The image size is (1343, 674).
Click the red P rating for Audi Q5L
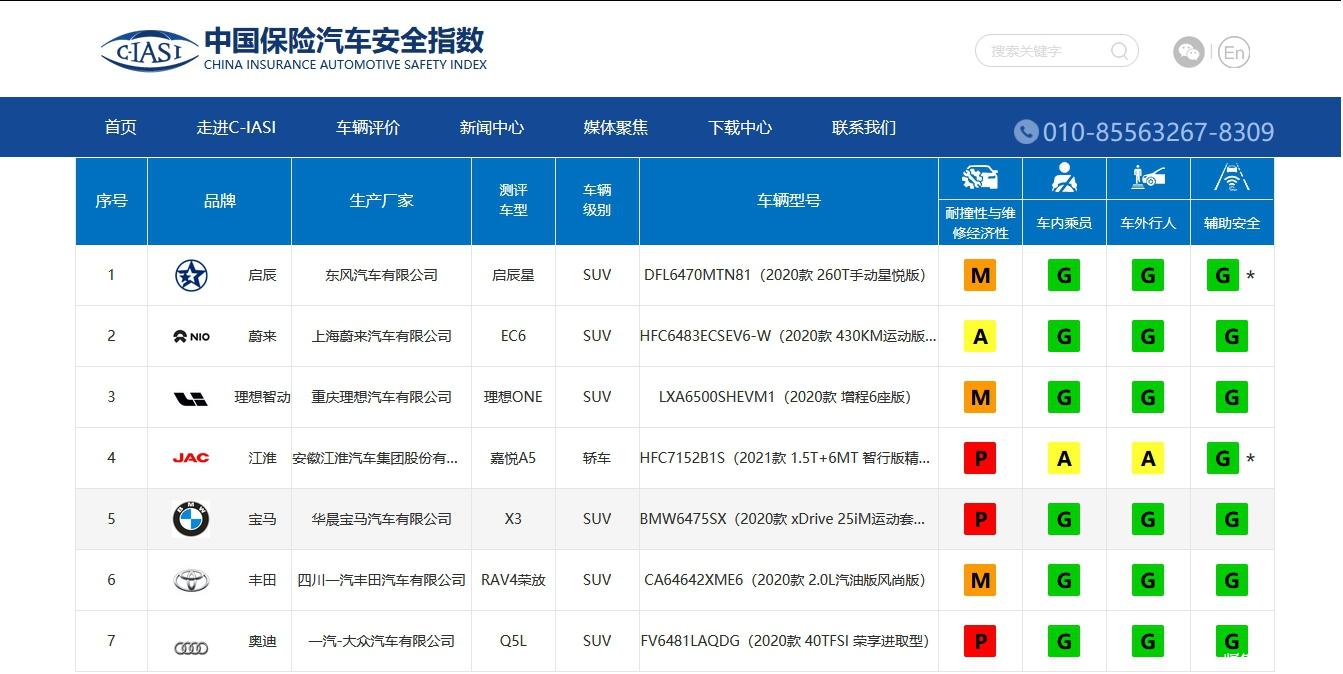pos(980,641)
